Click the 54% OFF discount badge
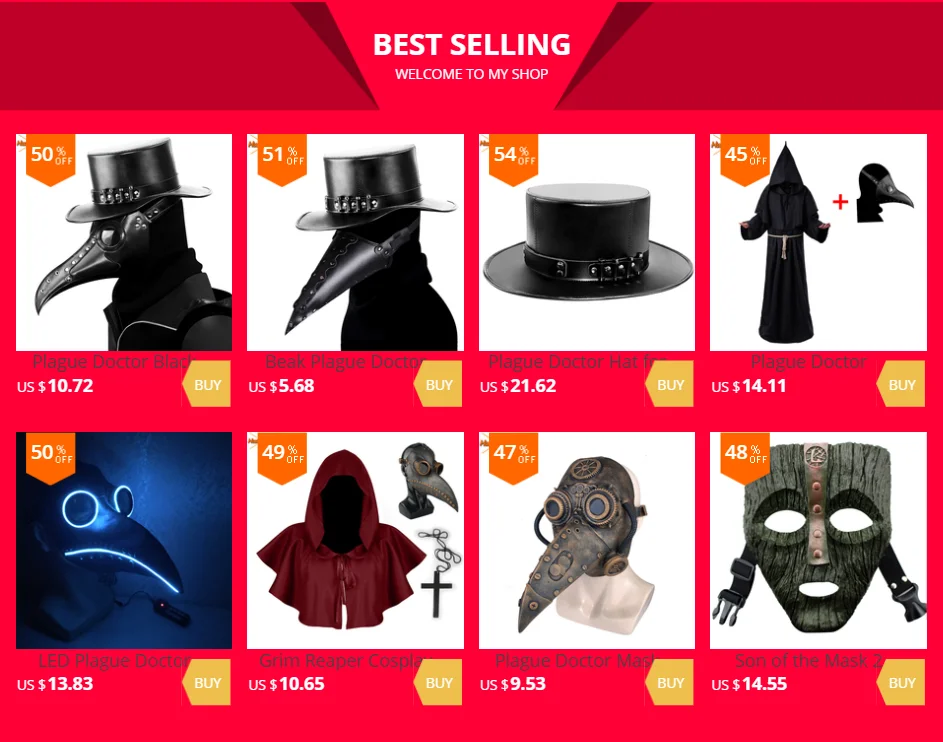 tap(514, 159)
